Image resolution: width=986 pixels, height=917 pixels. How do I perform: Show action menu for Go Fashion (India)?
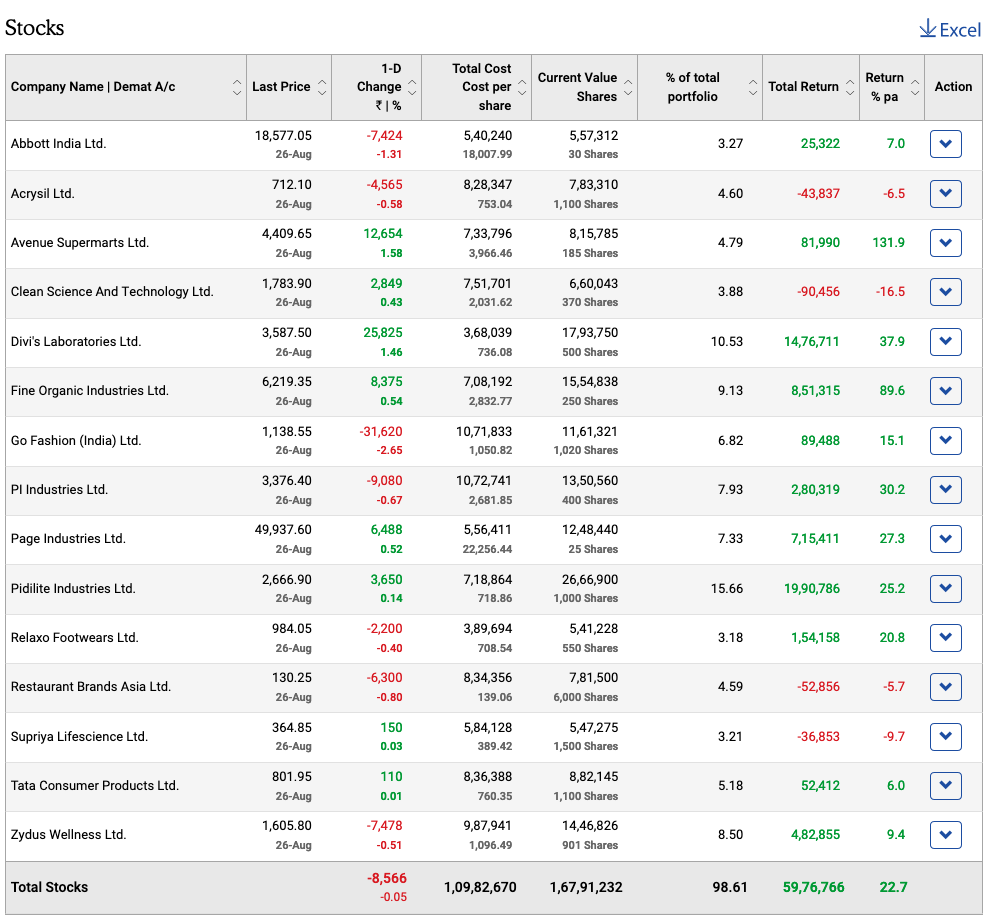(x=945, y=440)
